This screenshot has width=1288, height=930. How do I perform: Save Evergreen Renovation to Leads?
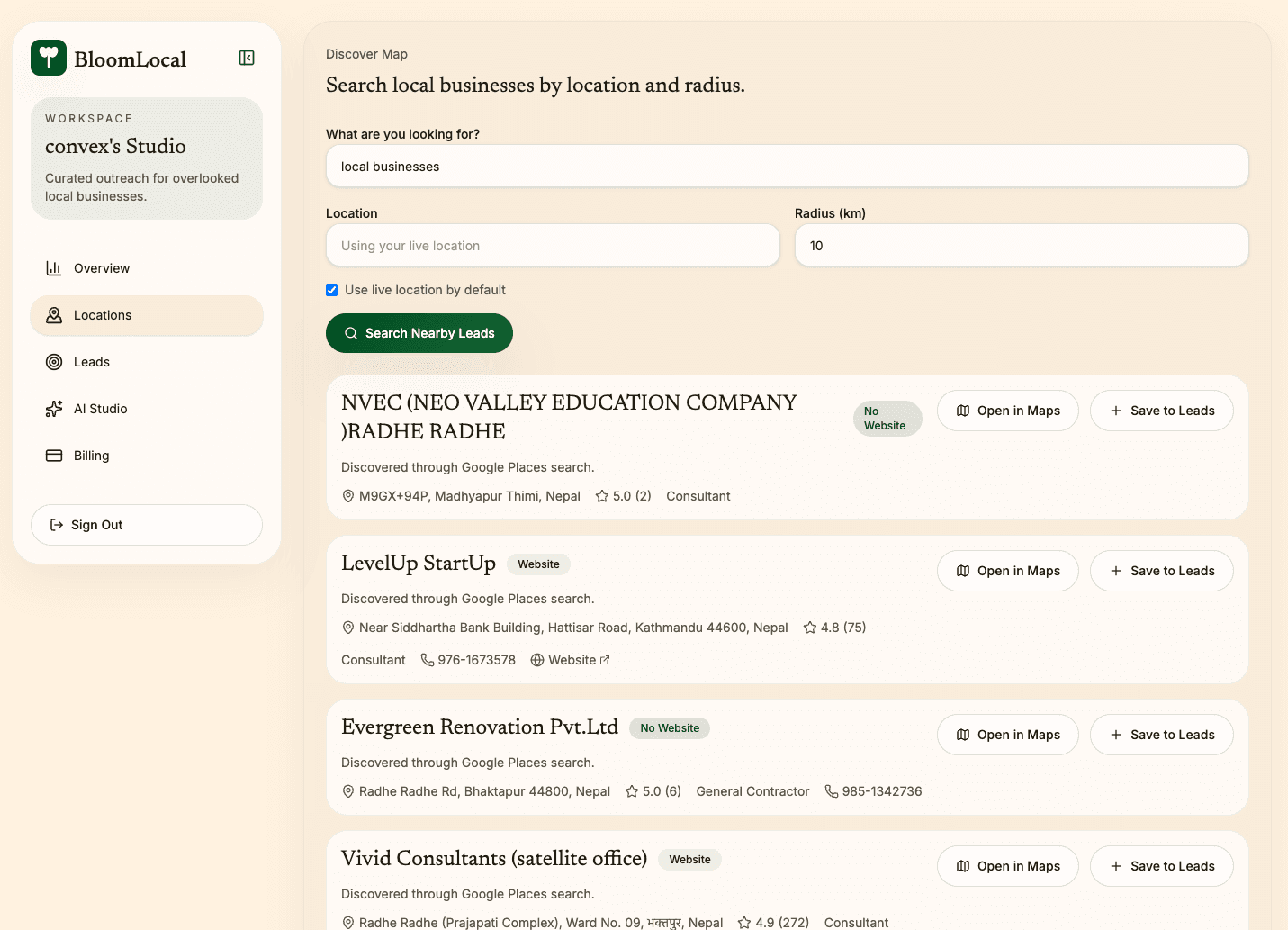(x=1161, y=735)
